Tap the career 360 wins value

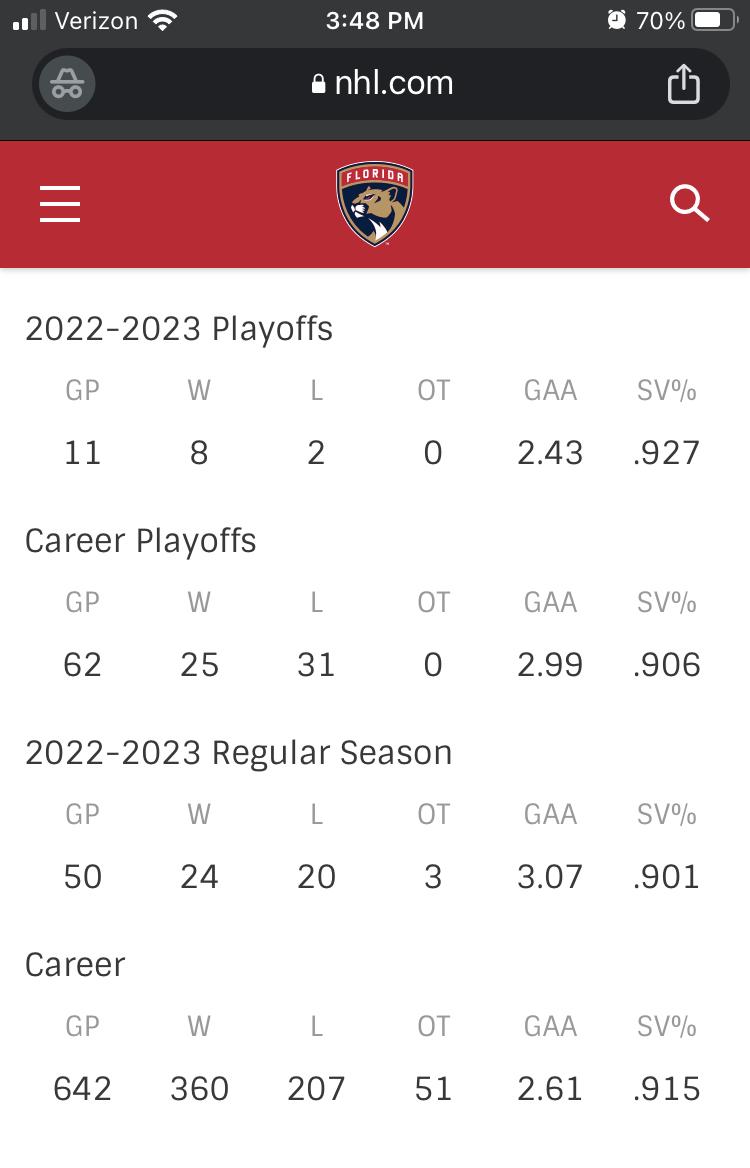pos(199,1089)
